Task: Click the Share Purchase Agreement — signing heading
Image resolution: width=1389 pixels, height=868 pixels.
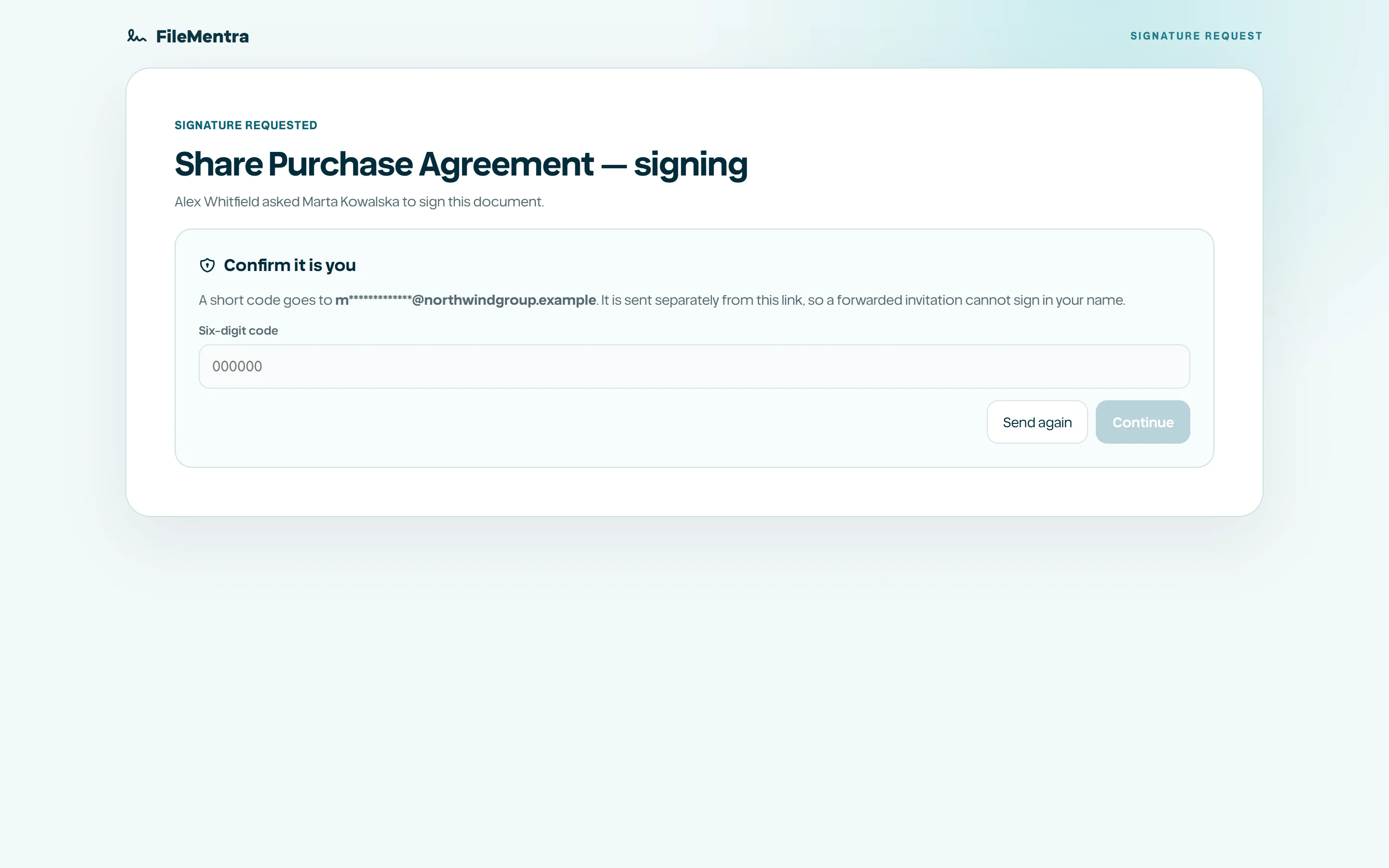Action: click(x=461, y=164)
